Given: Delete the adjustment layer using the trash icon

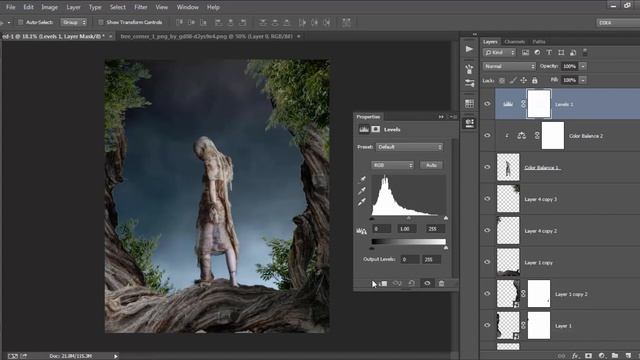Looking at the screenshot, I should [441, 283].
